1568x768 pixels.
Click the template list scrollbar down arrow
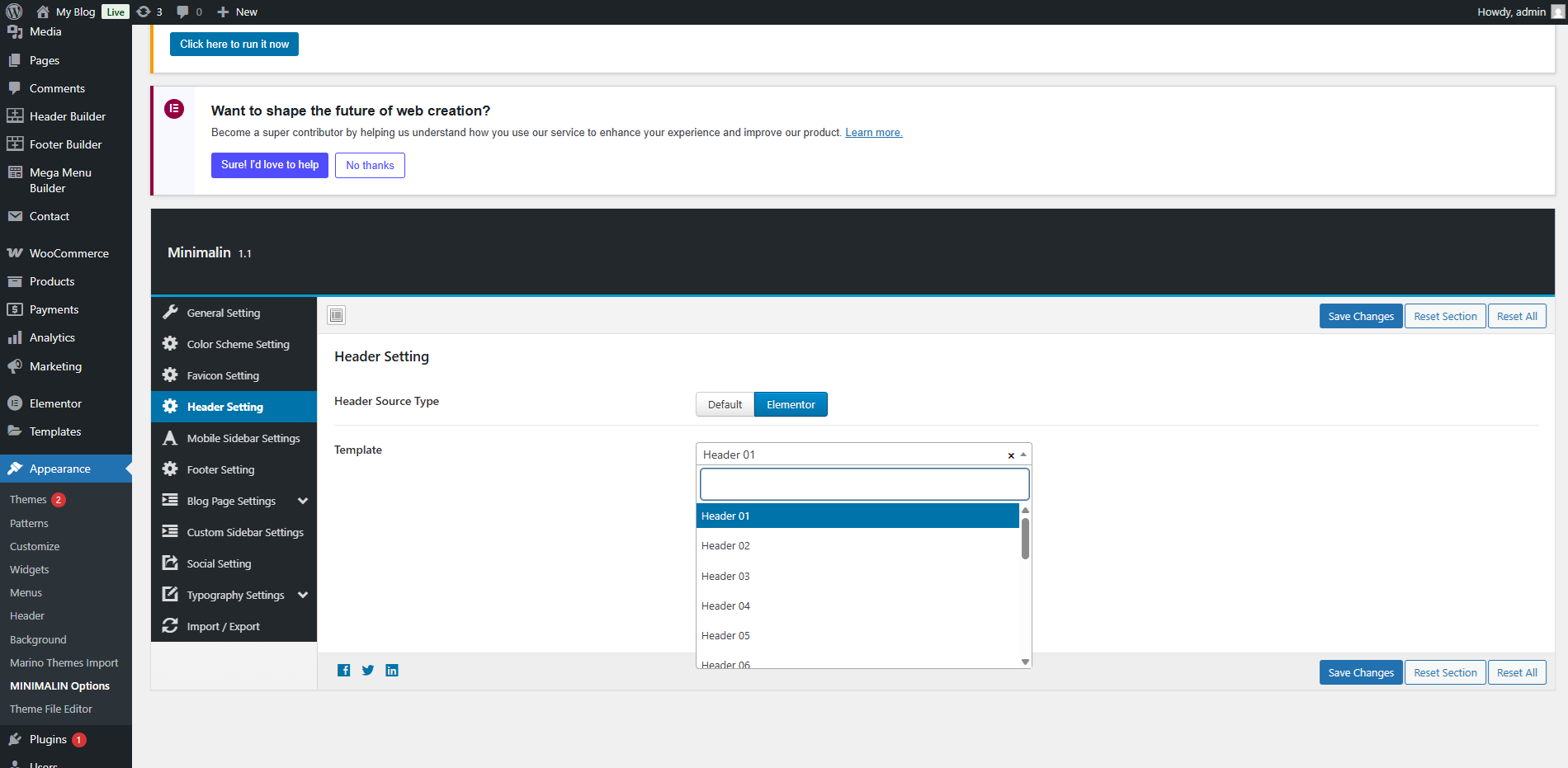point(1025,662)
